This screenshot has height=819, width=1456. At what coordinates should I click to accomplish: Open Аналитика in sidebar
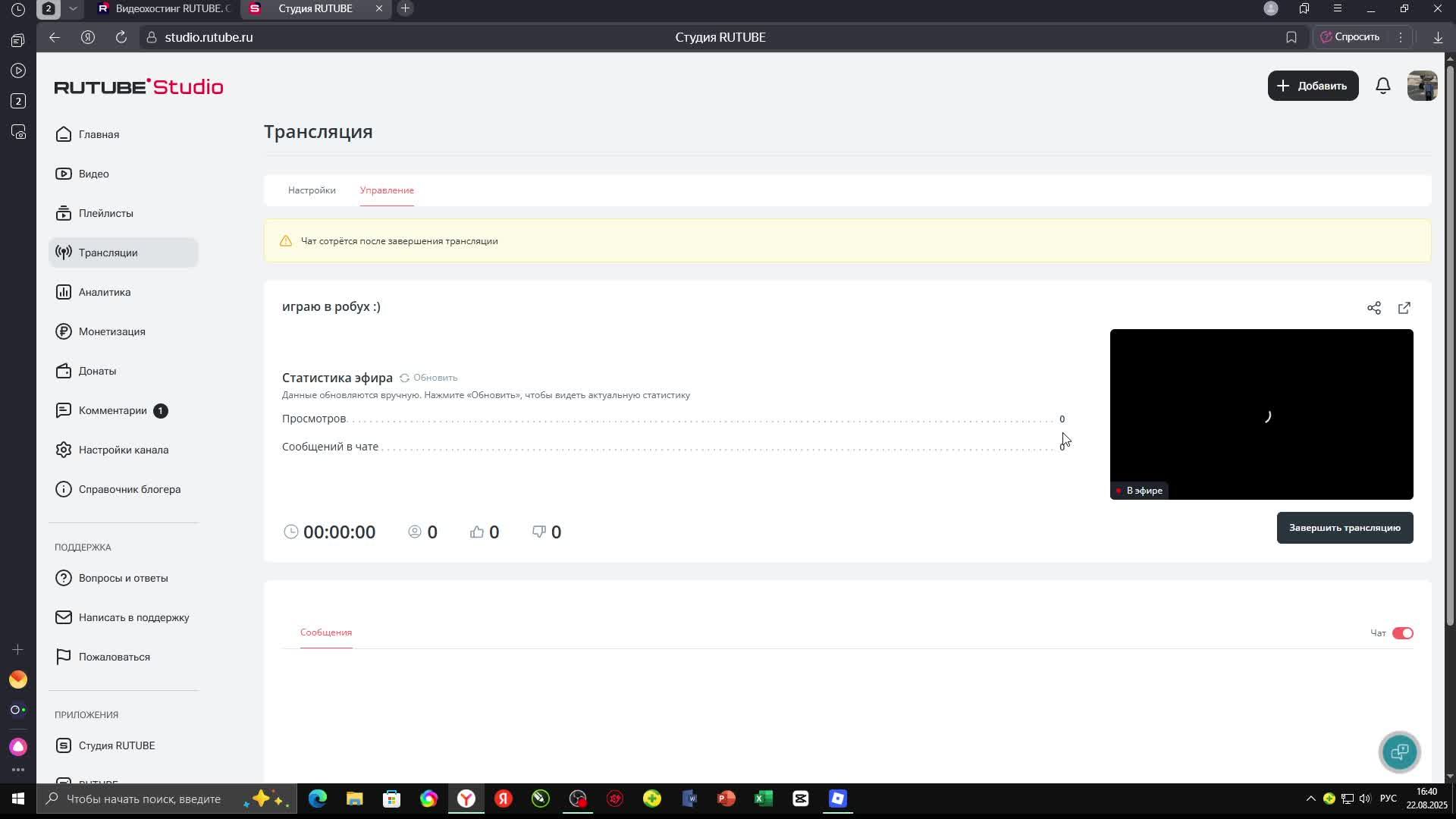(105, 292)
